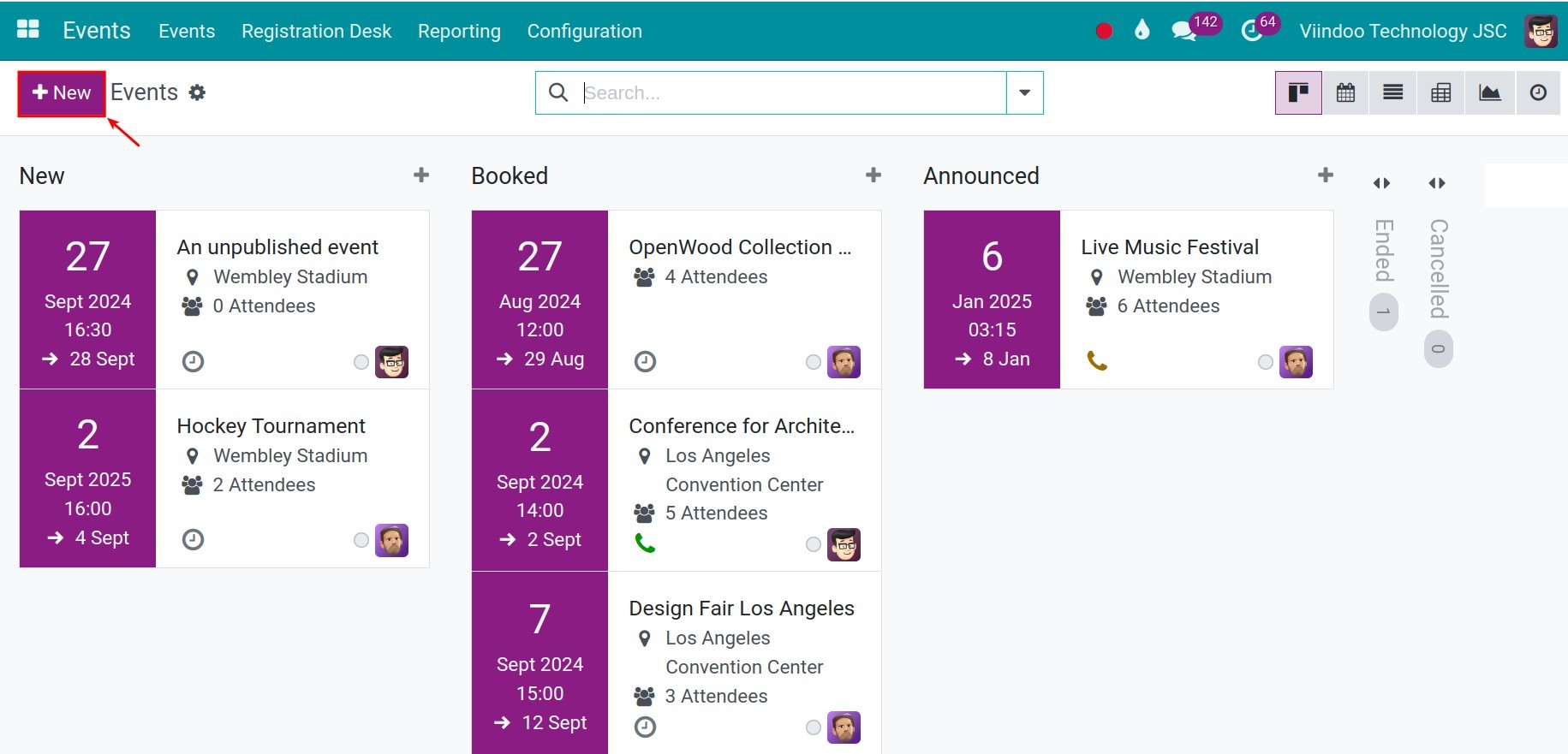Switch company Viindoo Technology JSC

tap(1403, 31)
